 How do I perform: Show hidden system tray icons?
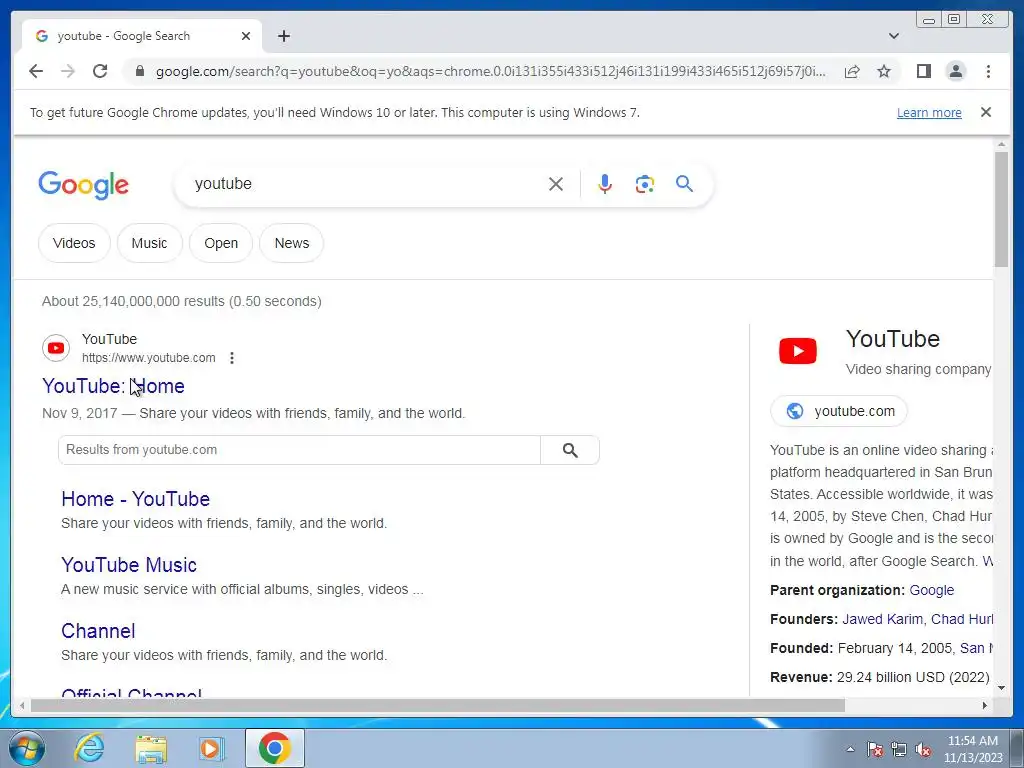[x=850, y=749]
